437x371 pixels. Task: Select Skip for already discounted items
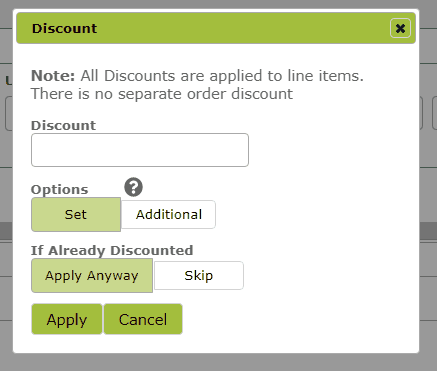pos(199,276)
